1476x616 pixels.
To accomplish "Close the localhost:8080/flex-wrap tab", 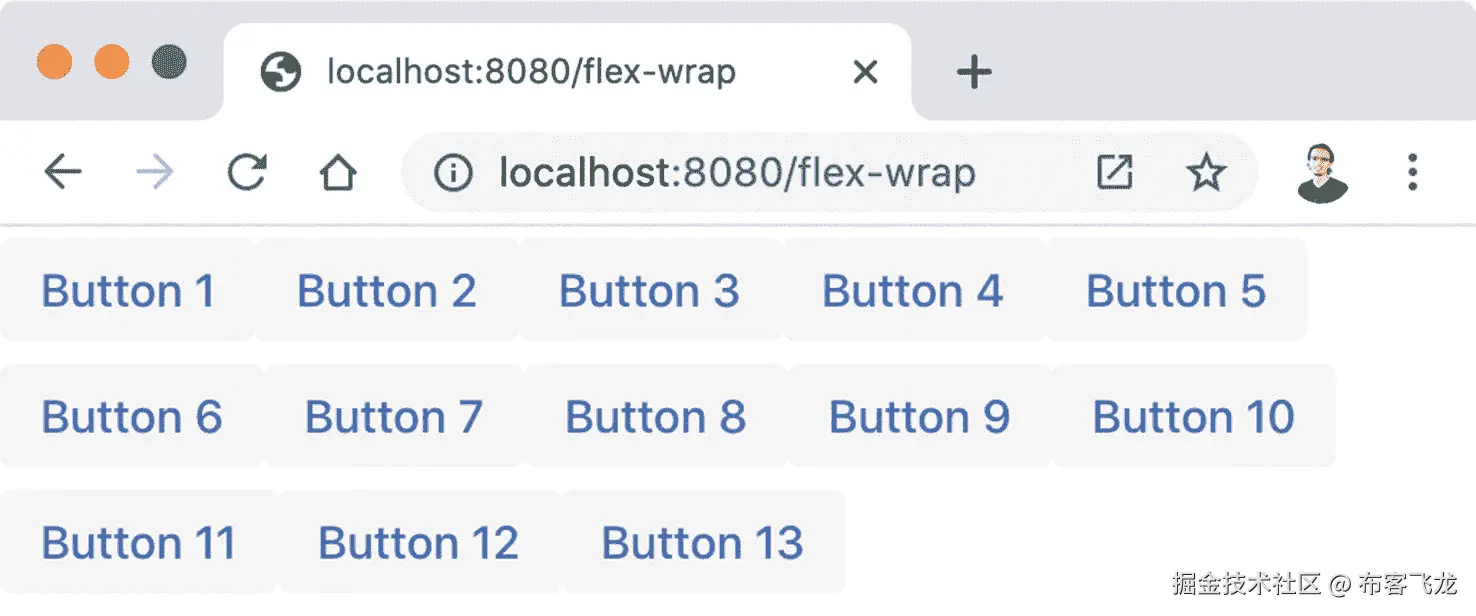I will [865, 72].
